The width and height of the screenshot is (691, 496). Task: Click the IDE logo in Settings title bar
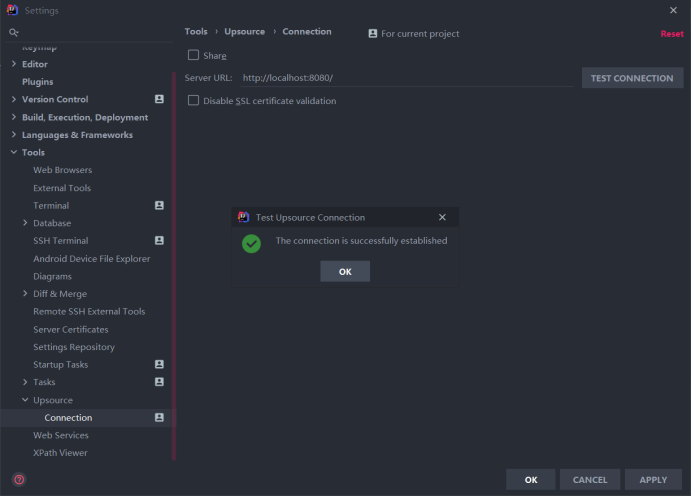[x=12, y=10]
